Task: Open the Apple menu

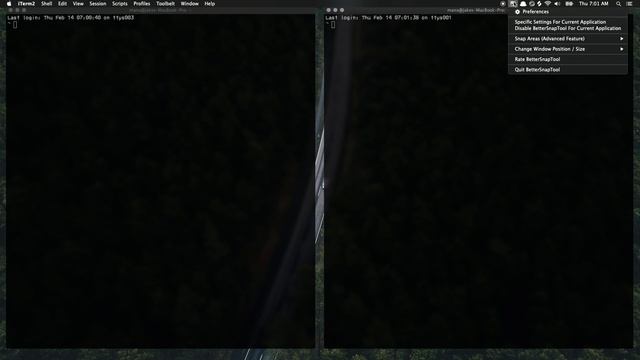Action: coord(9,4)
